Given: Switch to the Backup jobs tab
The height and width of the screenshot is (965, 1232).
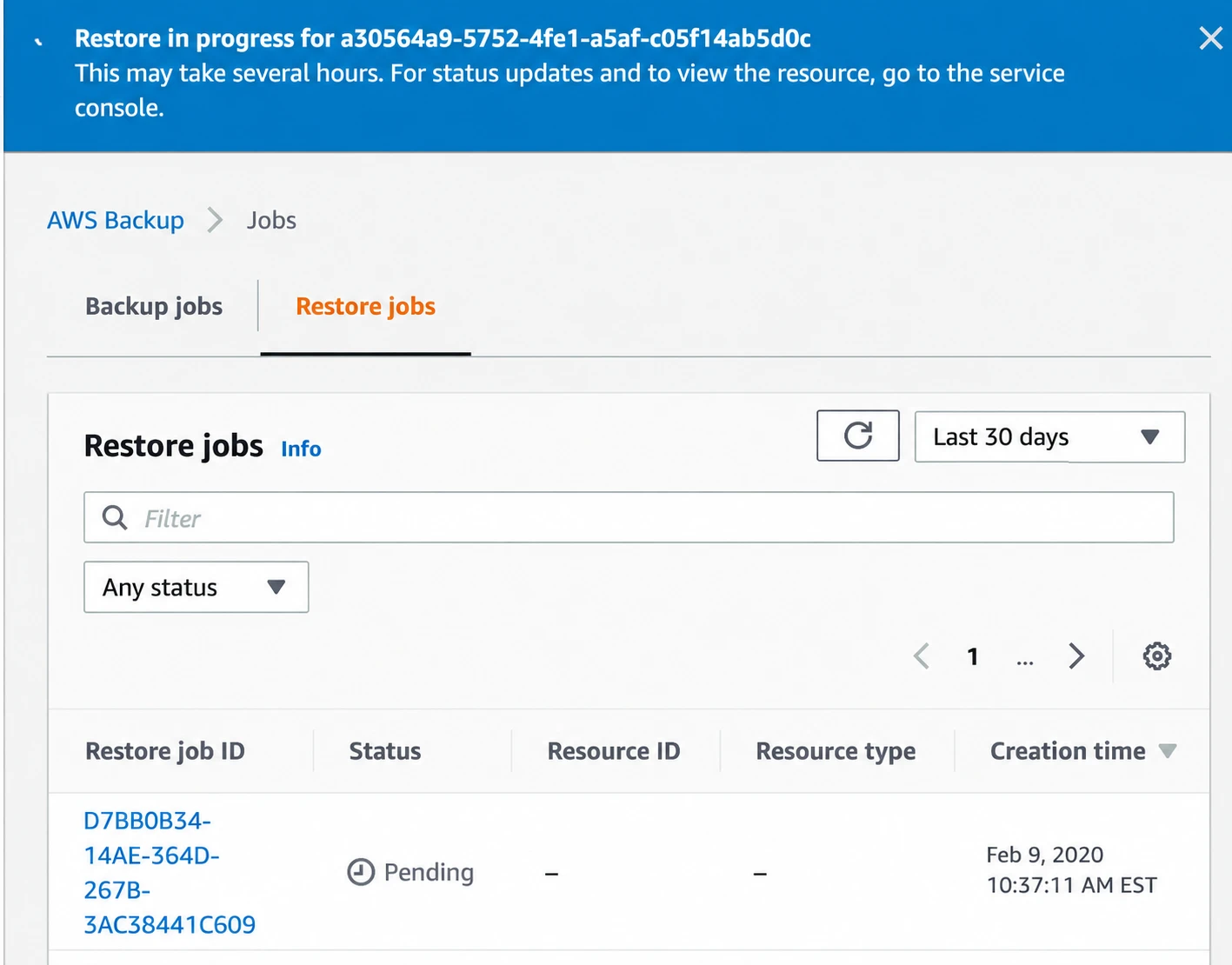Looking at the screenshot, I should click(154, 307).
